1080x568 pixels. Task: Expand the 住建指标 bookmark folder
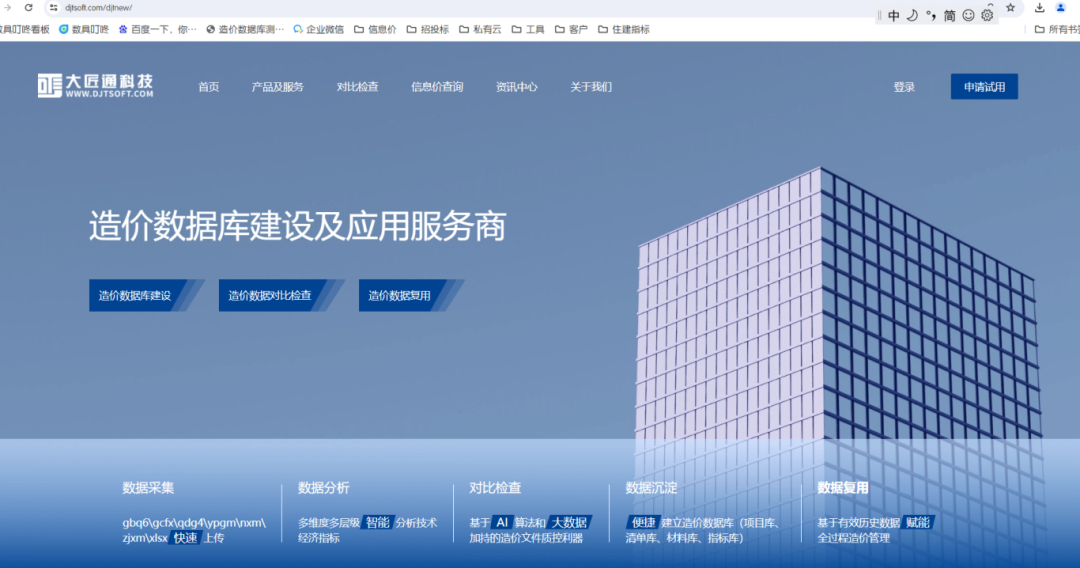tap(623, 30)
